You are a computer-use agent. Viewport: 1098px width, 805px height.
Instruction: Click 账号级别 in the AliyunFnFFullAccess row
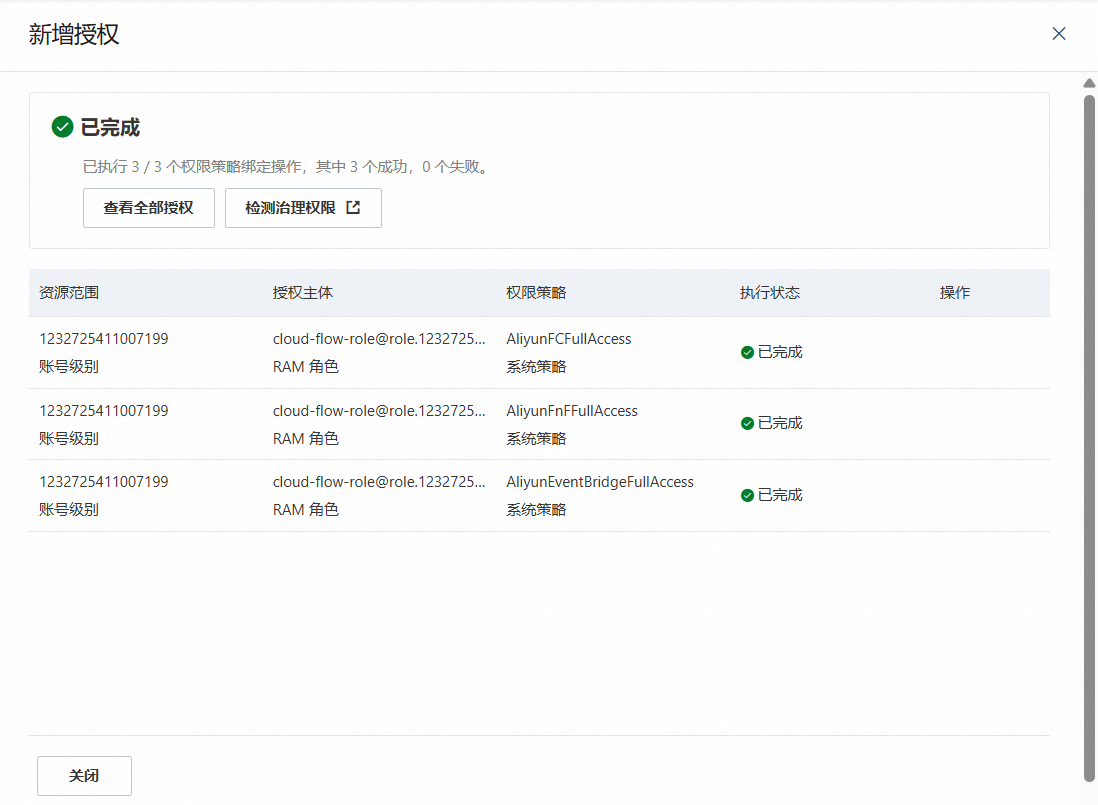coord(69,439)
